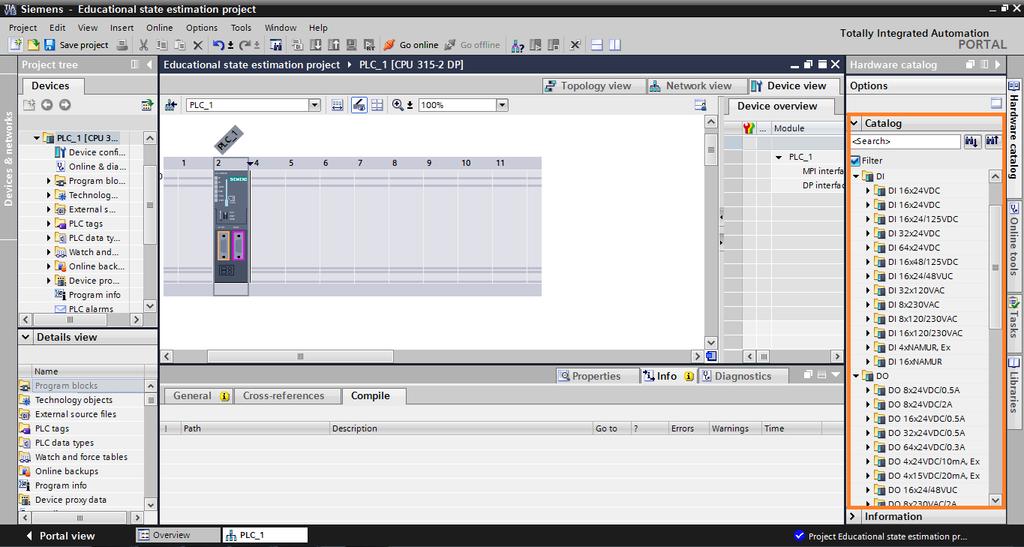Collapse the PLC_1 node in Project tree

pyautogui.click(x=37, y=138)
